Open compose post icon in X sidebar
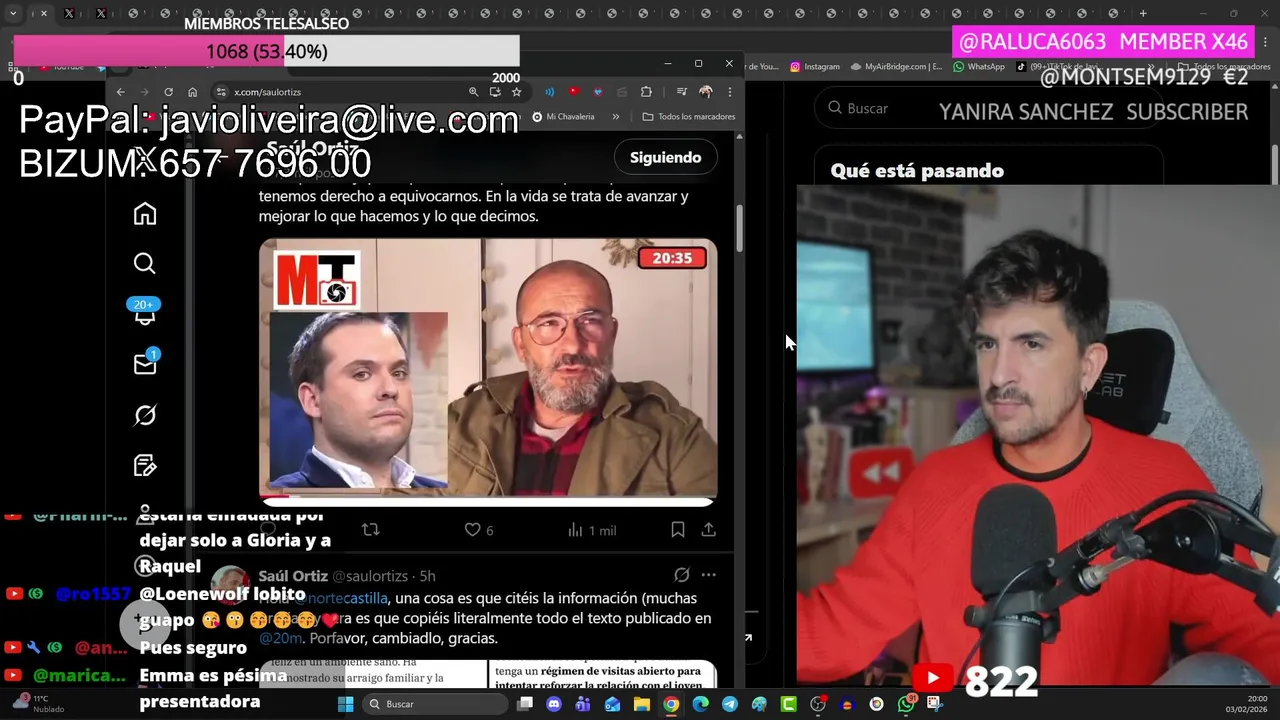The image size is (1280, 720). pos(145,465)
